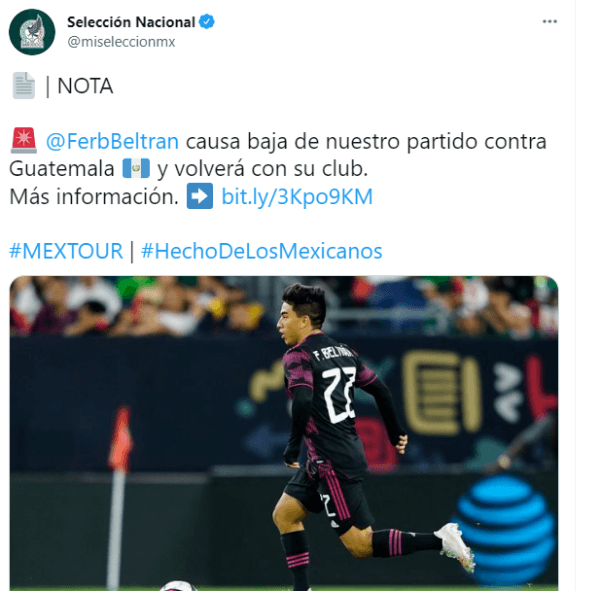
Task: Click the Selección Nacional profile avatar
Action: tap(32, 32)
